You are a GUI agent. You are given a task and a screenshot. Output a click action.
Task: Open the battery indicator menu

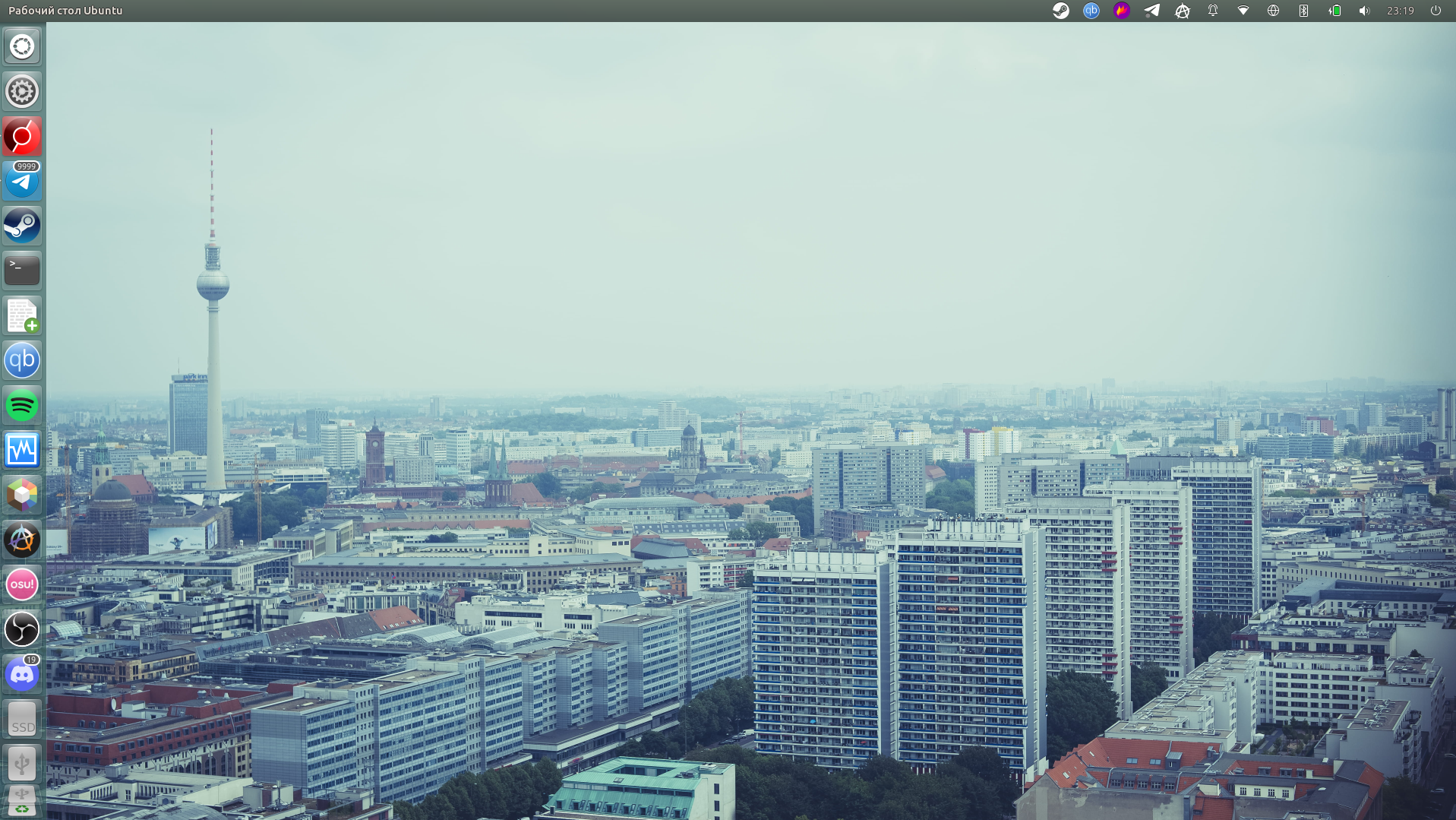[x=1334, y=11]
